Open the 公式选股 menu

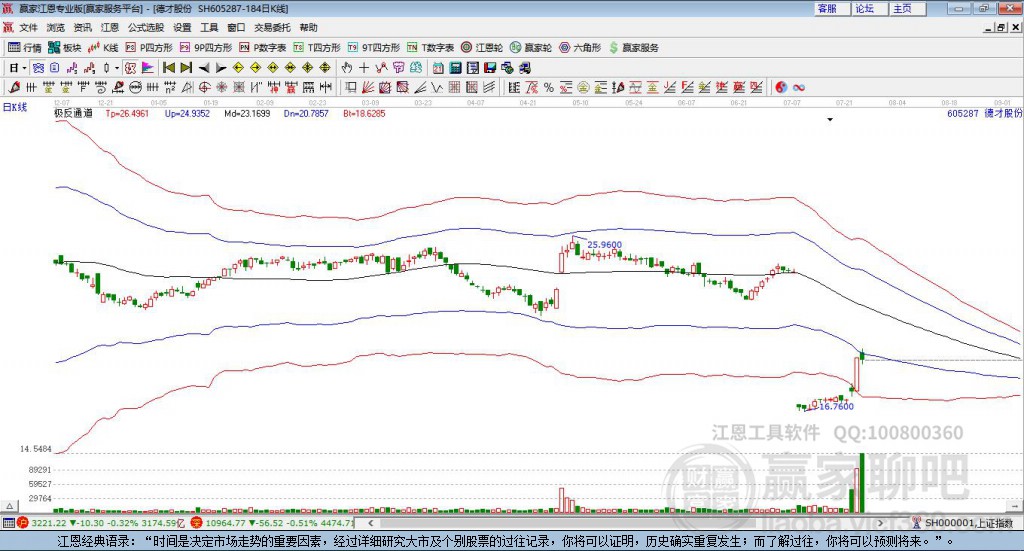146,27
